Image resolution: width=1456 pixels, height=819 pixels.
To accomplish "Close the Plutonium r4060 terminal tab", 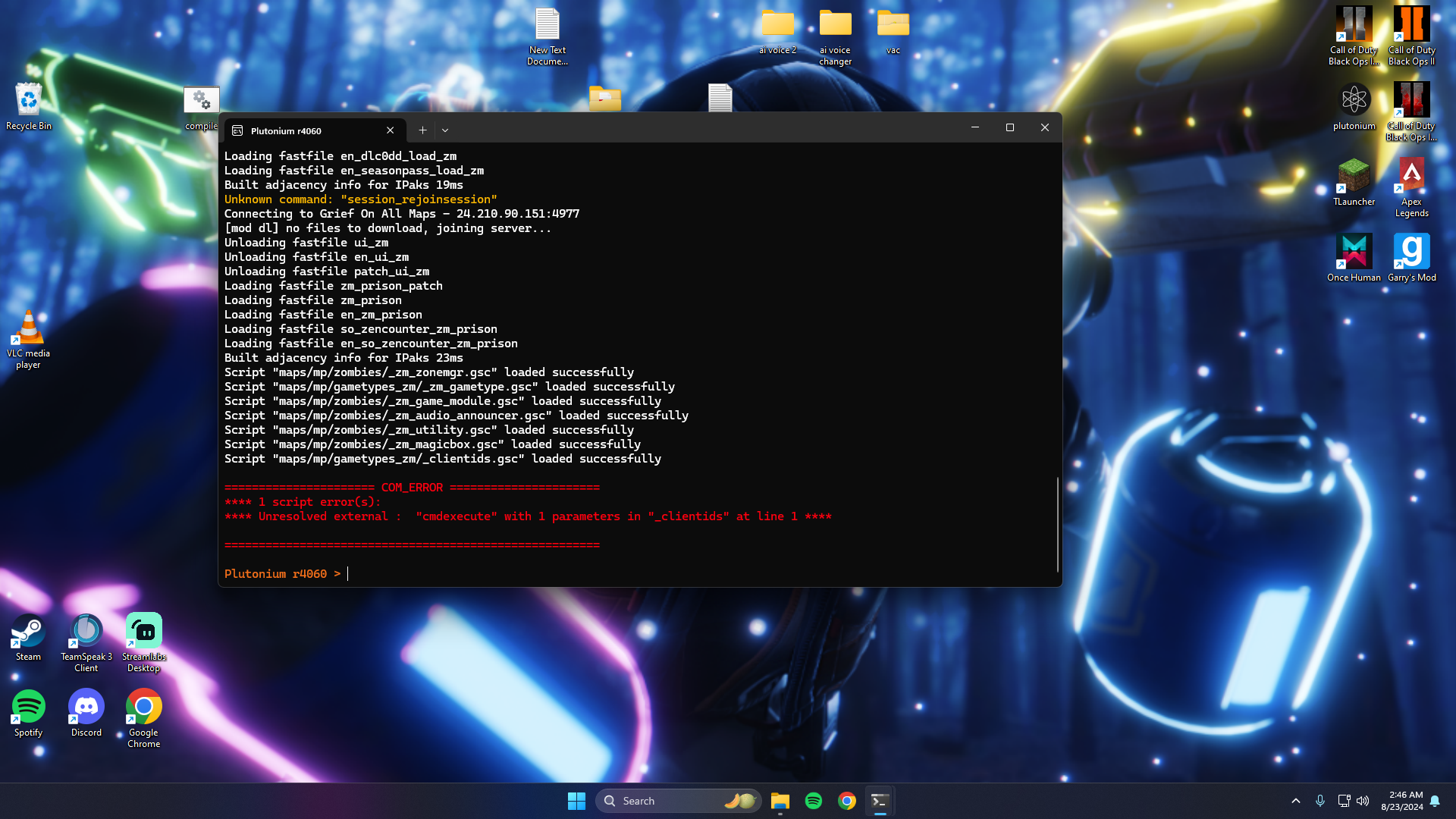I will pyautogui.click(x=391, y=130).
